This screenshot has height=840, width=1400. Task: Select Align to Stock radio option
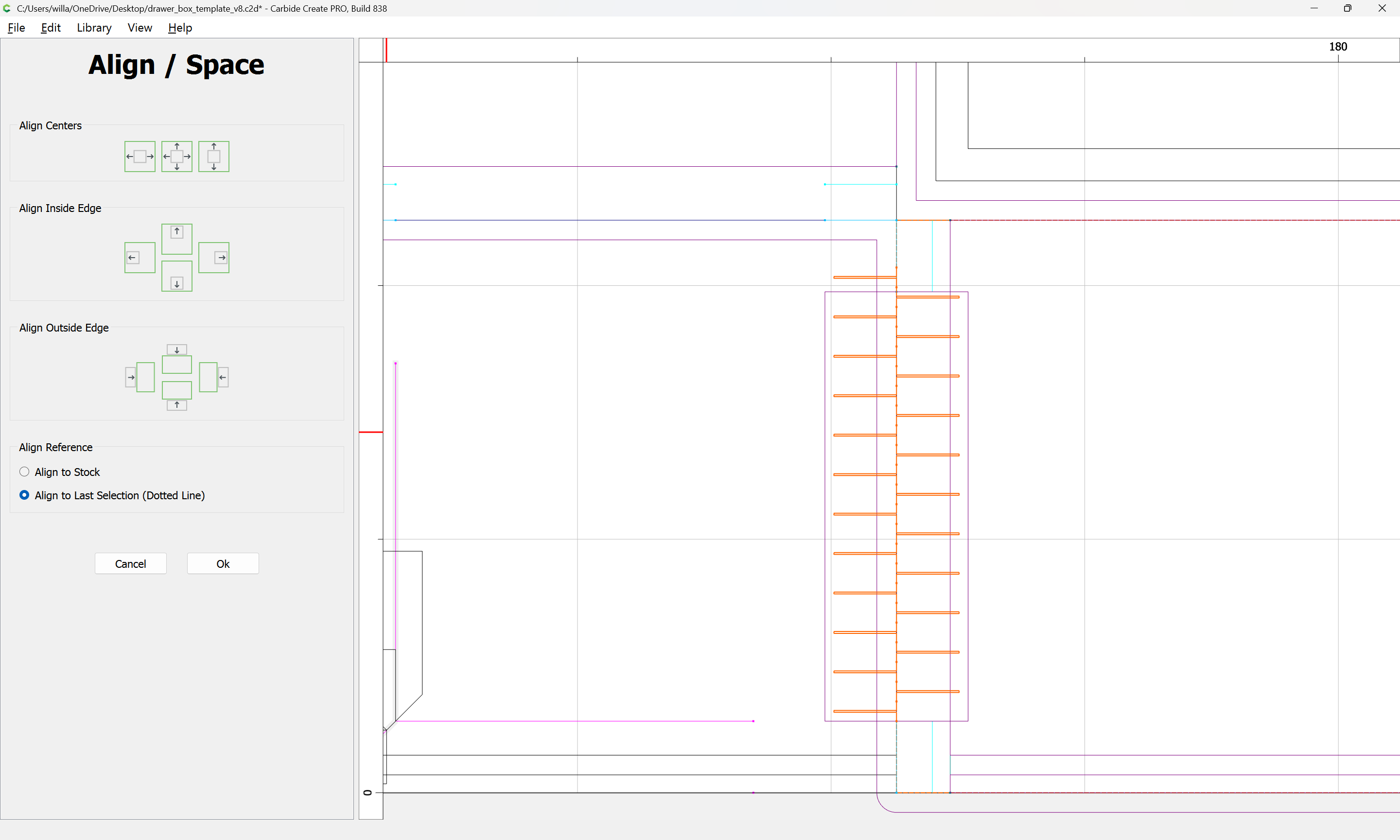tap(24, 472)
